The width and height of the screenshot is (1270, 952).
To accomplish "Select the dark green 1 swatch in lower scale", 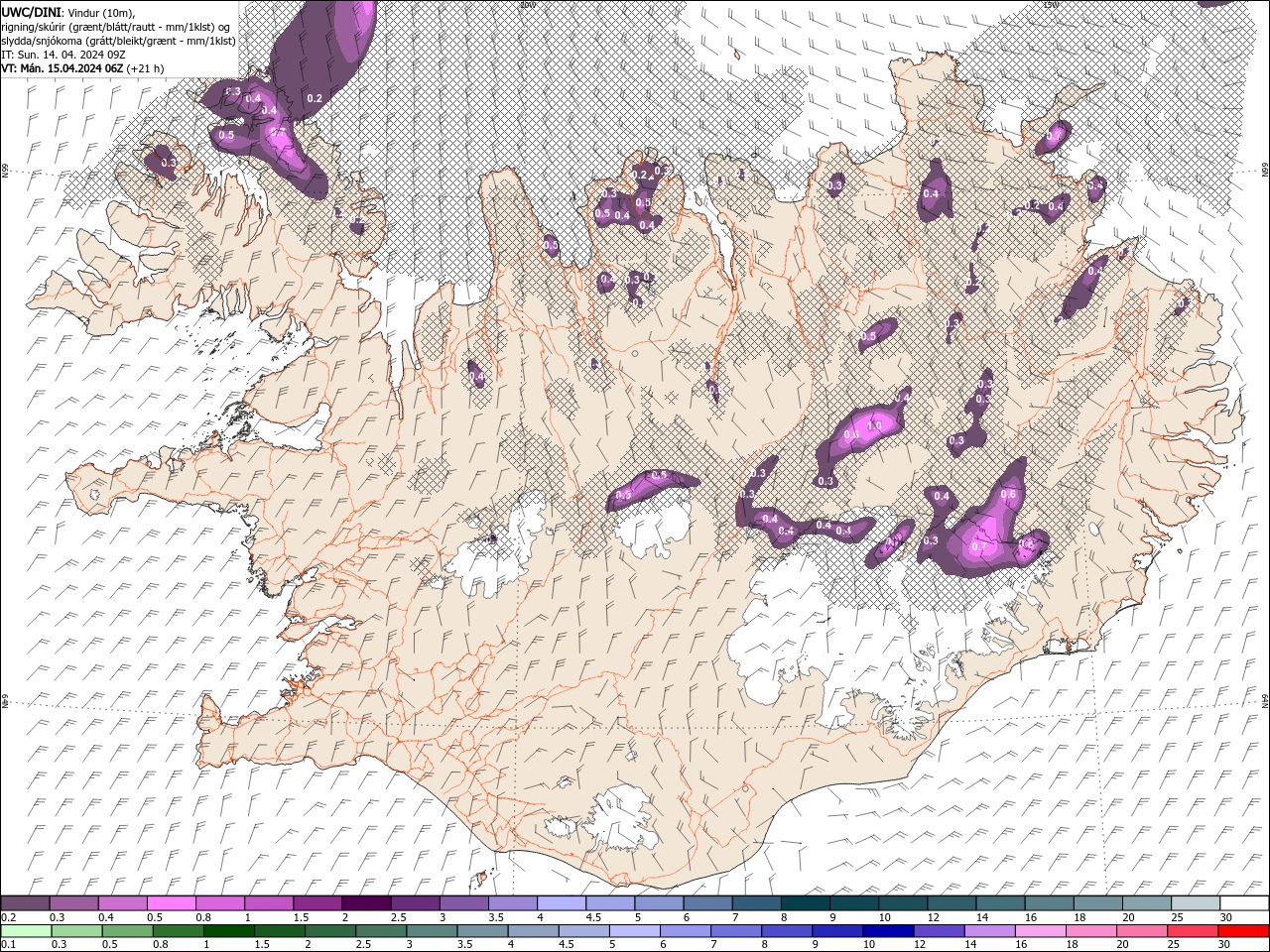I will pyautogui.click(x=229, y=931).
